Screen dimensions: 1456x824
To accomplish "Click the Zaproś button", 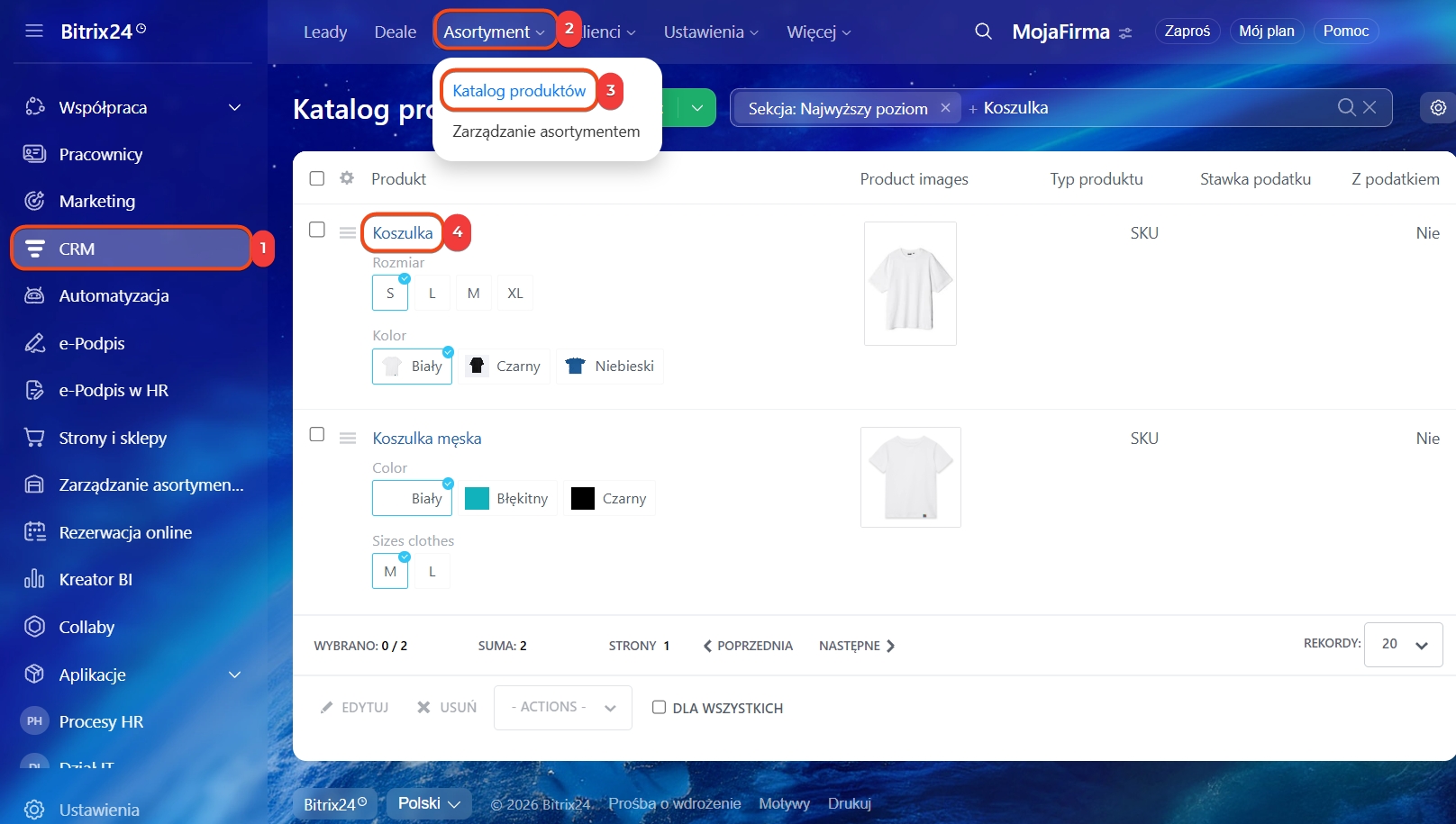I will coord(1187,31).
